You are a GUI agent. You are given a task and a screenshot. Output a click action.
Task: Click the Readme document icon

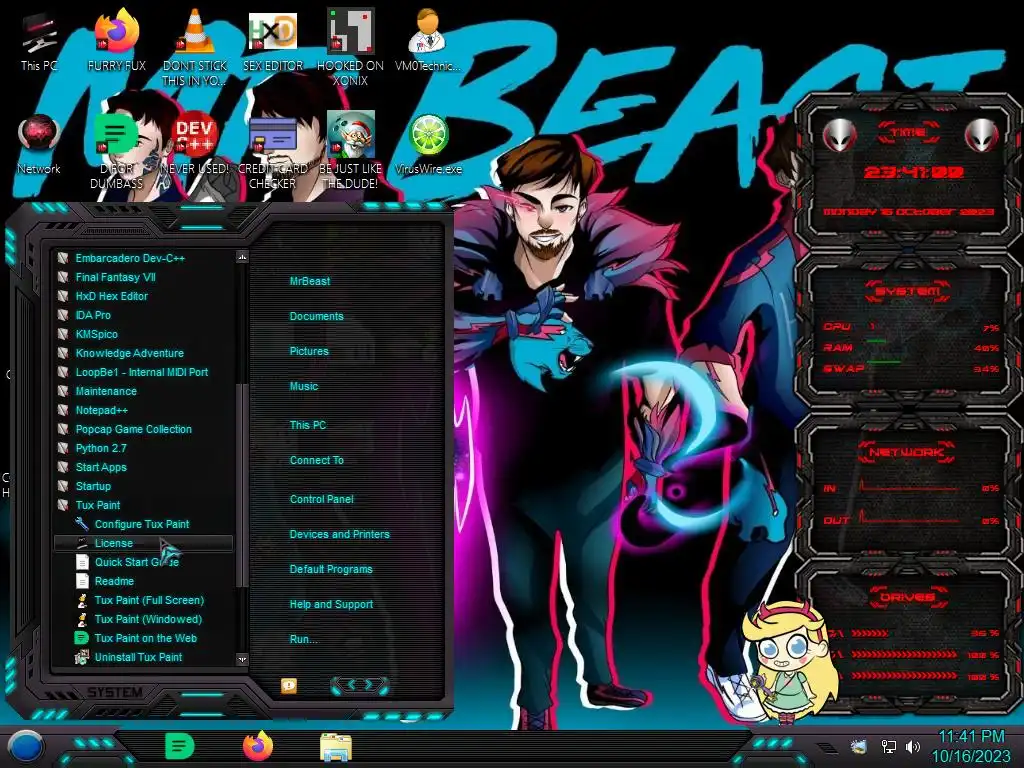82,581
